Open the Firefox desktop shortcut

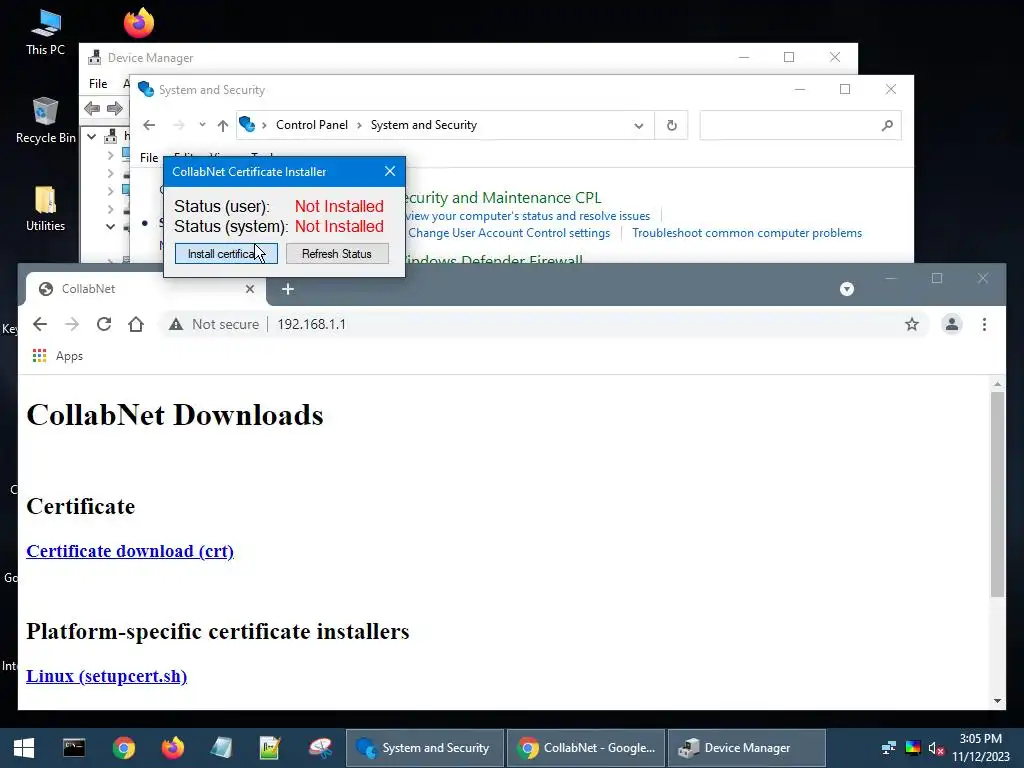pos(138,23)
